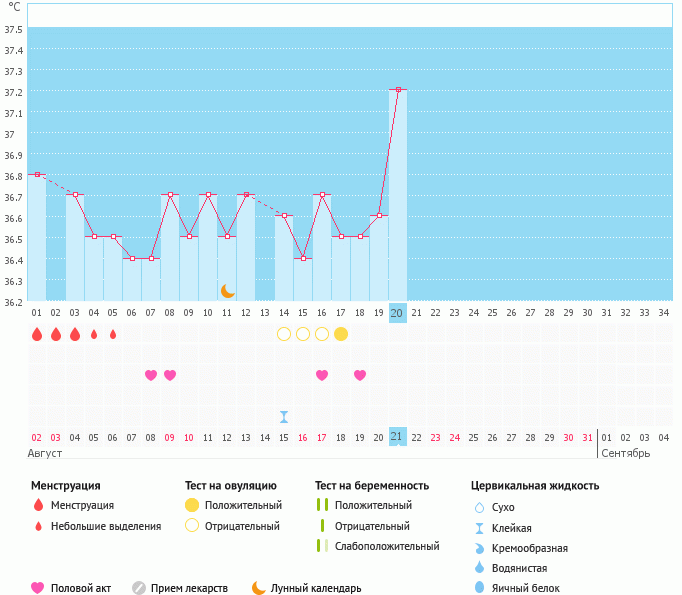Screen dimensions: 682x595
Task: Click the 37.2 temperature point on day 20
Action: (398, 90)
